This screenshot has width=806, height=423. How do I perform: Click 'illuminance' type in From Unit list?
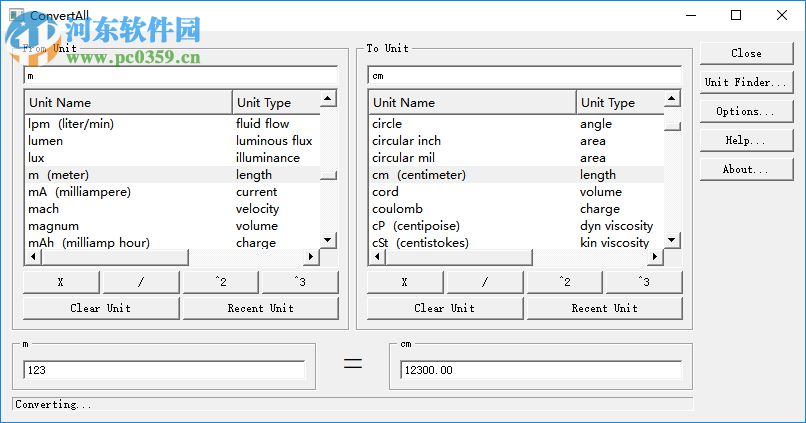pyautogui.click(x=268, y=158)
